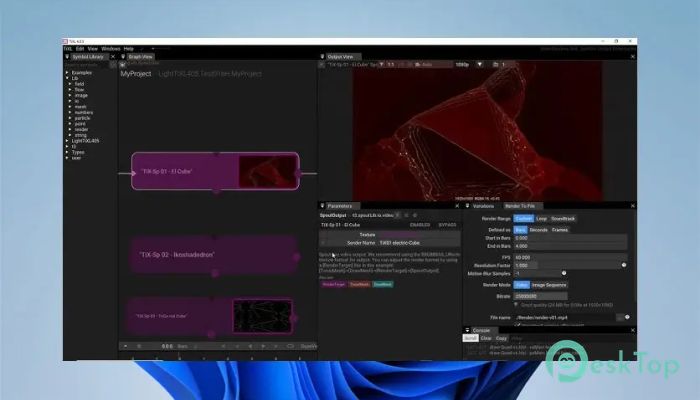
Task: Click the File name path field
Action: [x=565, y=317]
